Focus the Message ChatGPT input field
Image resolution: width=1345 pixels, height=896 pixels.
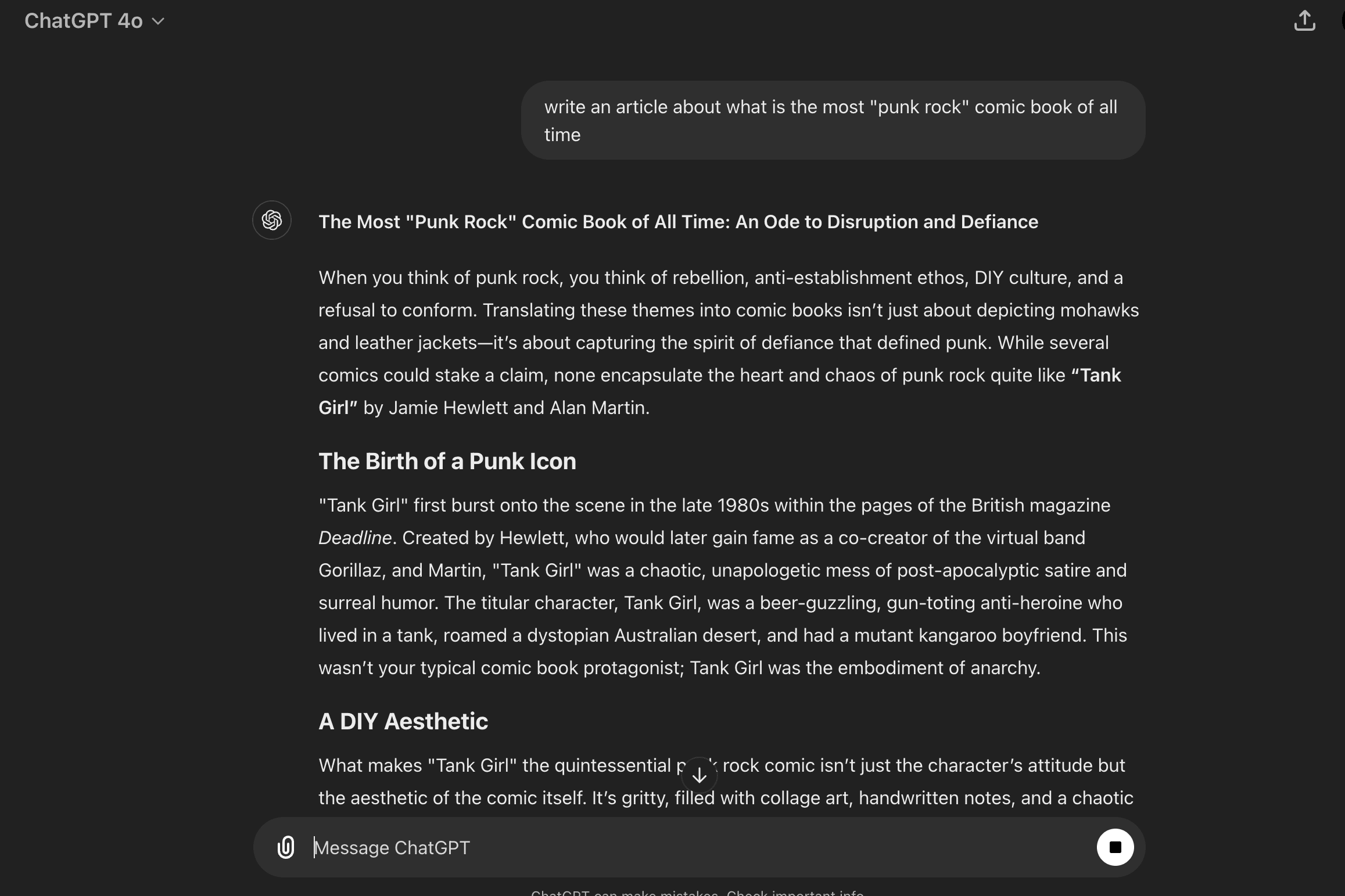click(697, 848)
